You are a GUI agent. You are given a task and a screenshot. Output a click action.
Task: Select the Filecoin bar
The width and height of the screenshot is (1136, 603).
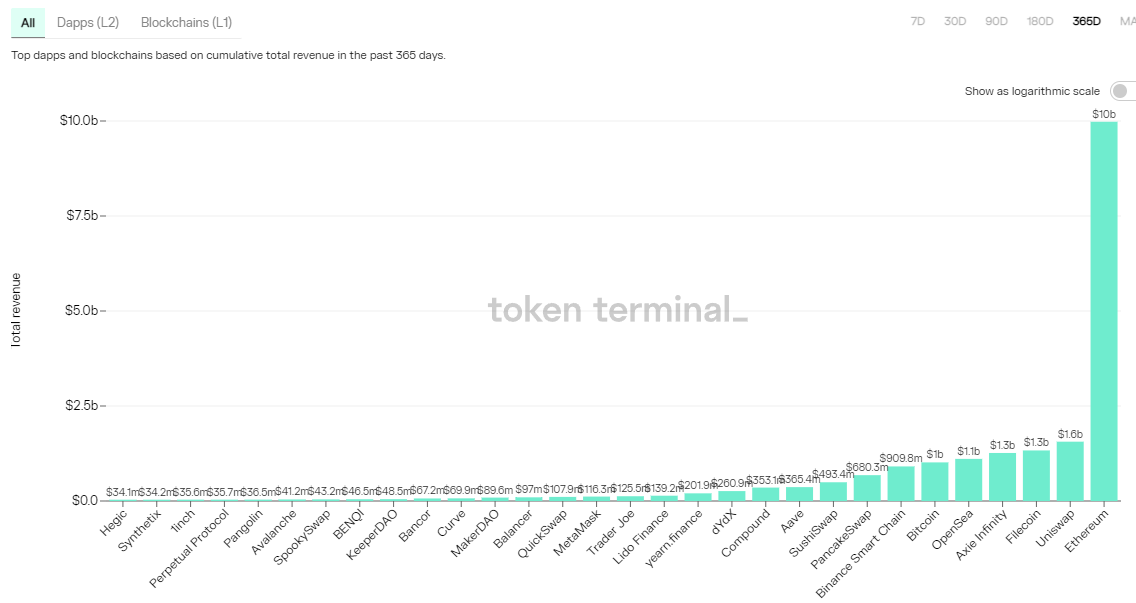pyautogui.click(x=1036, y=475)
